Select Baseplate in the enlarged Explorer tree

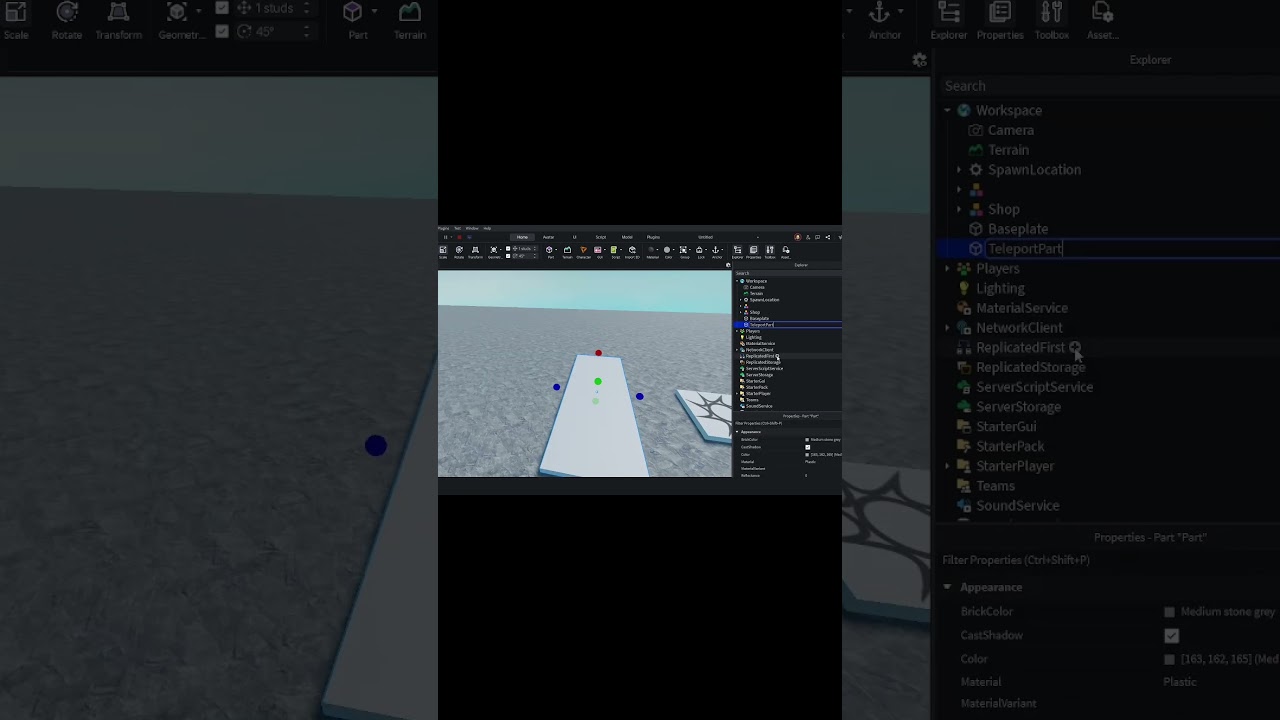pyautogui.click(x=1018, y=229)
